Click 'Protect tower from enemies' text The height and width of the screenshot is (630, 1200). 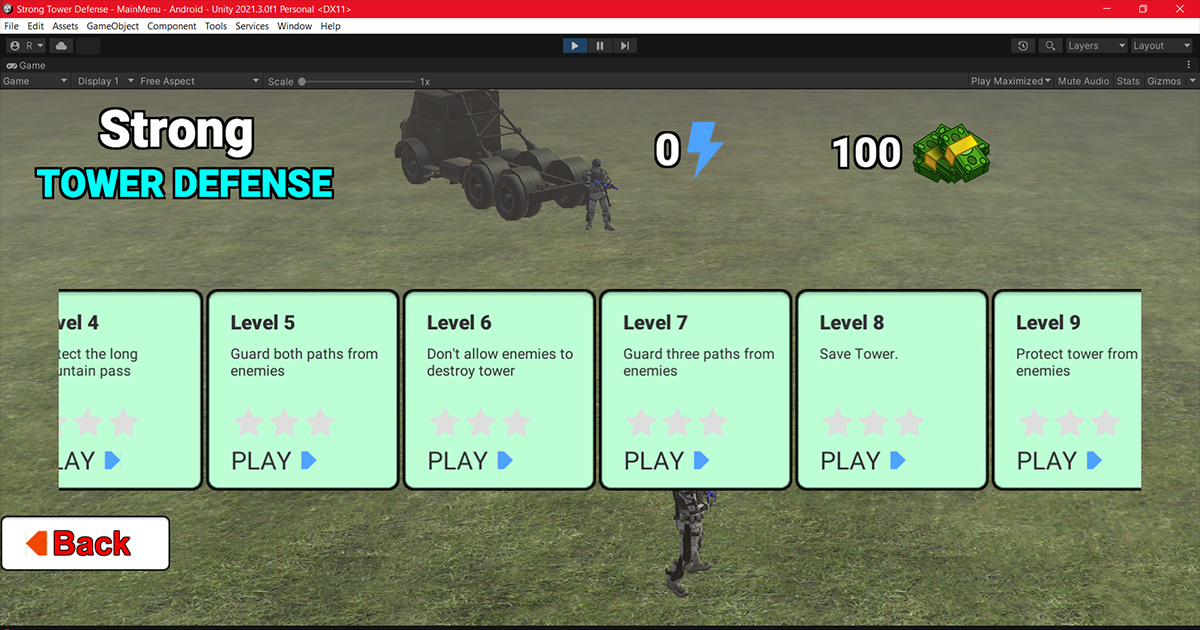click(x=1077, y=362)
